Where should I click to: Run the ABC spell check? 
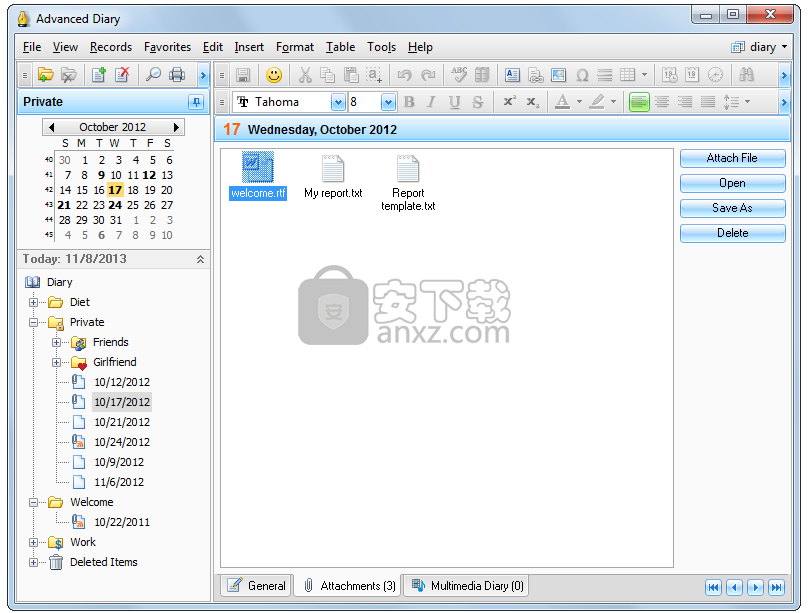pyautogui.click(x=459, y=75)
